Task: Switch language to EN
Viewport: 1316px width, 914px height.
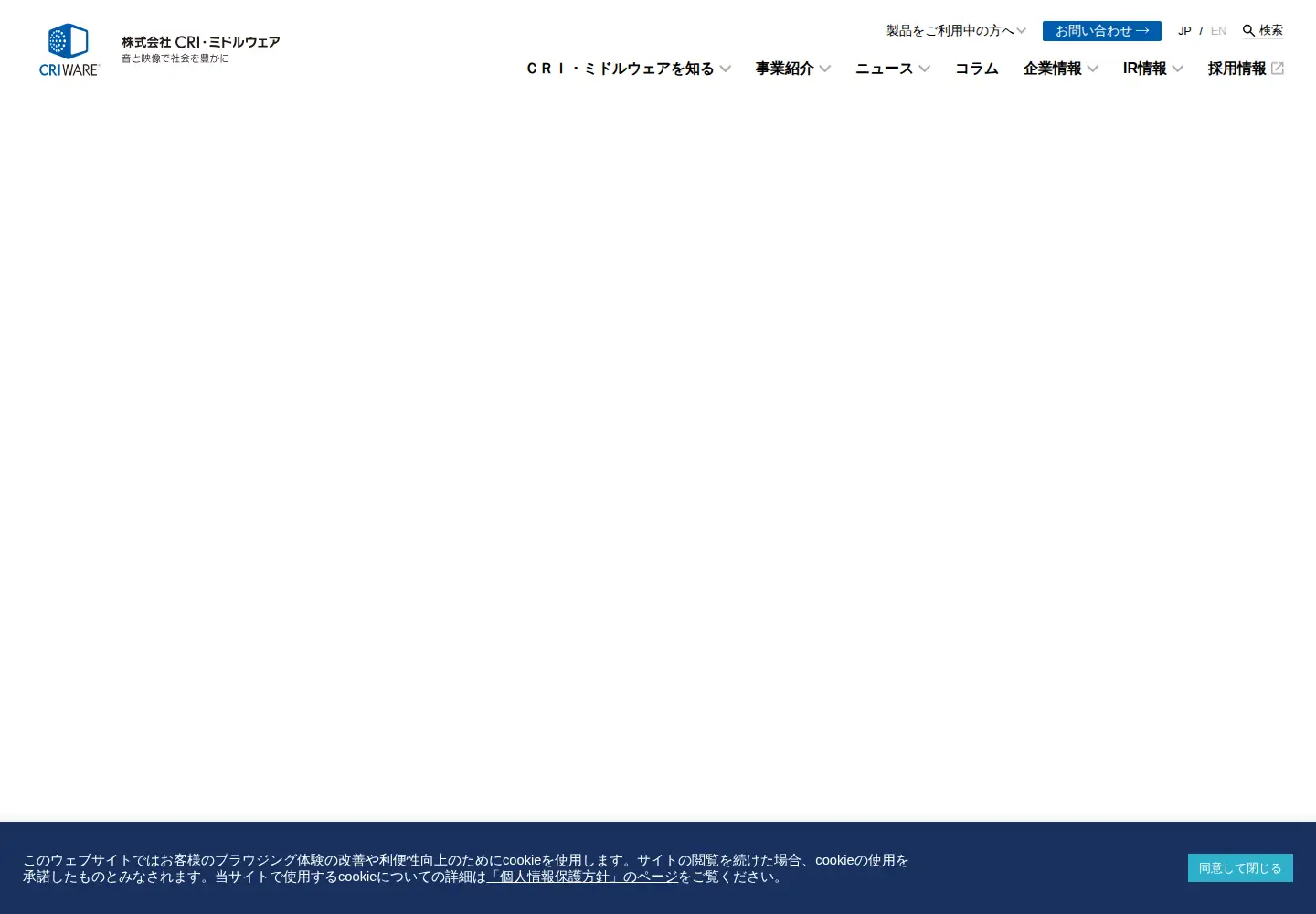Action: 1218,31
